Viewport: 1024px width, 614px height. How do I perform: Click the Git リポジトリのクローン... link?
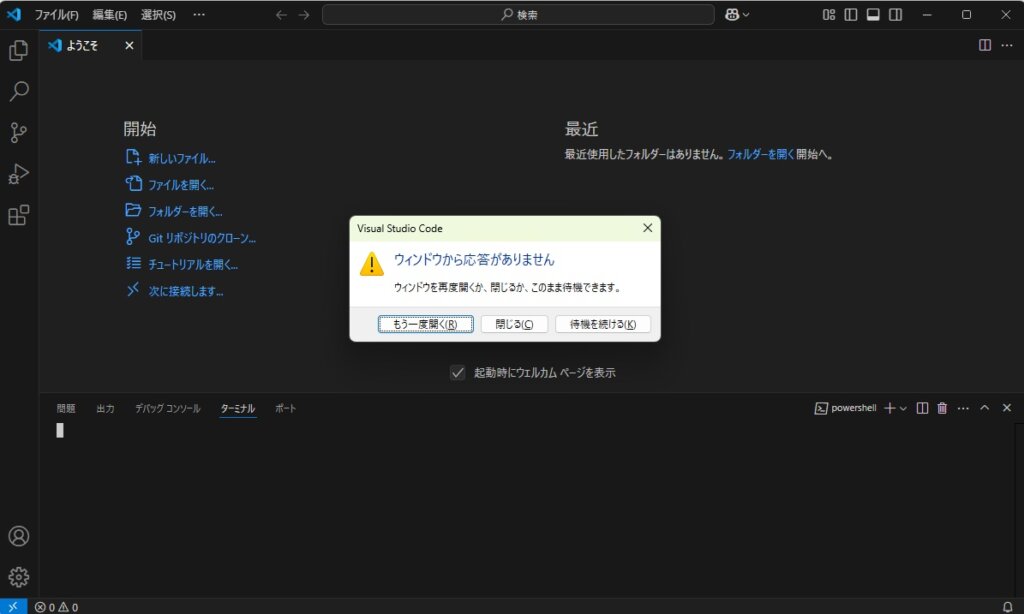coord(202,238)
